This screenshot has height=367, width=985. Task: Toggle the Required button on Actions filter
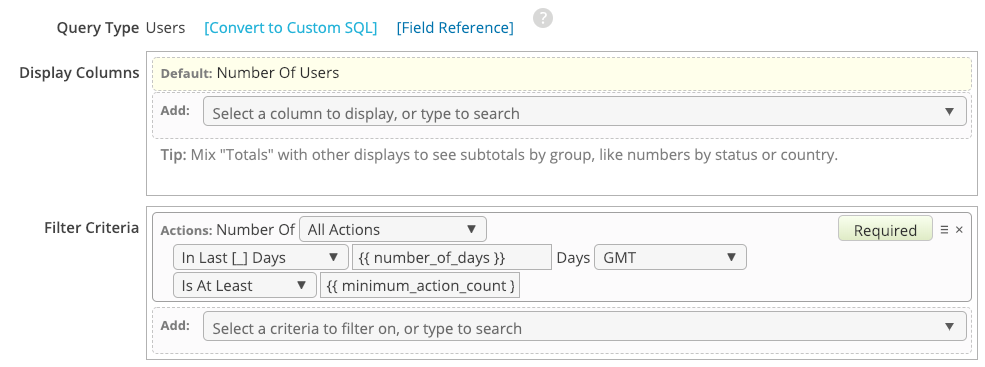886,230
